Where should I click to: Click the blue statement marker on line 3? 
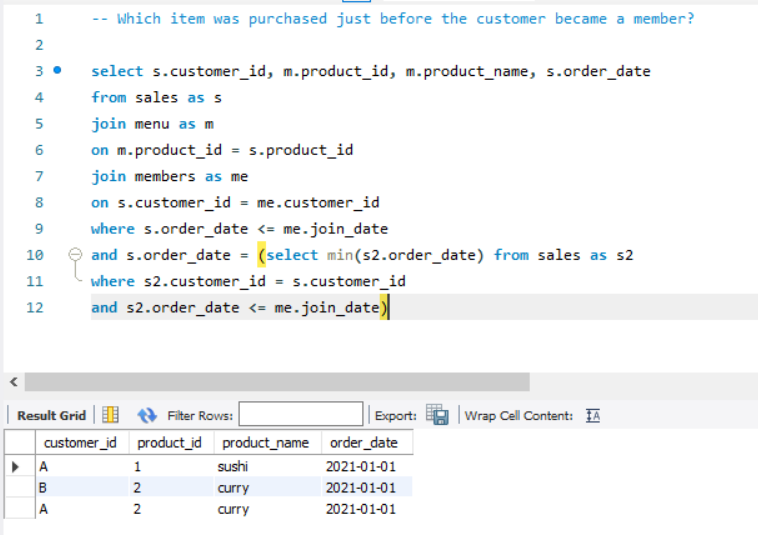pos(57,71)
